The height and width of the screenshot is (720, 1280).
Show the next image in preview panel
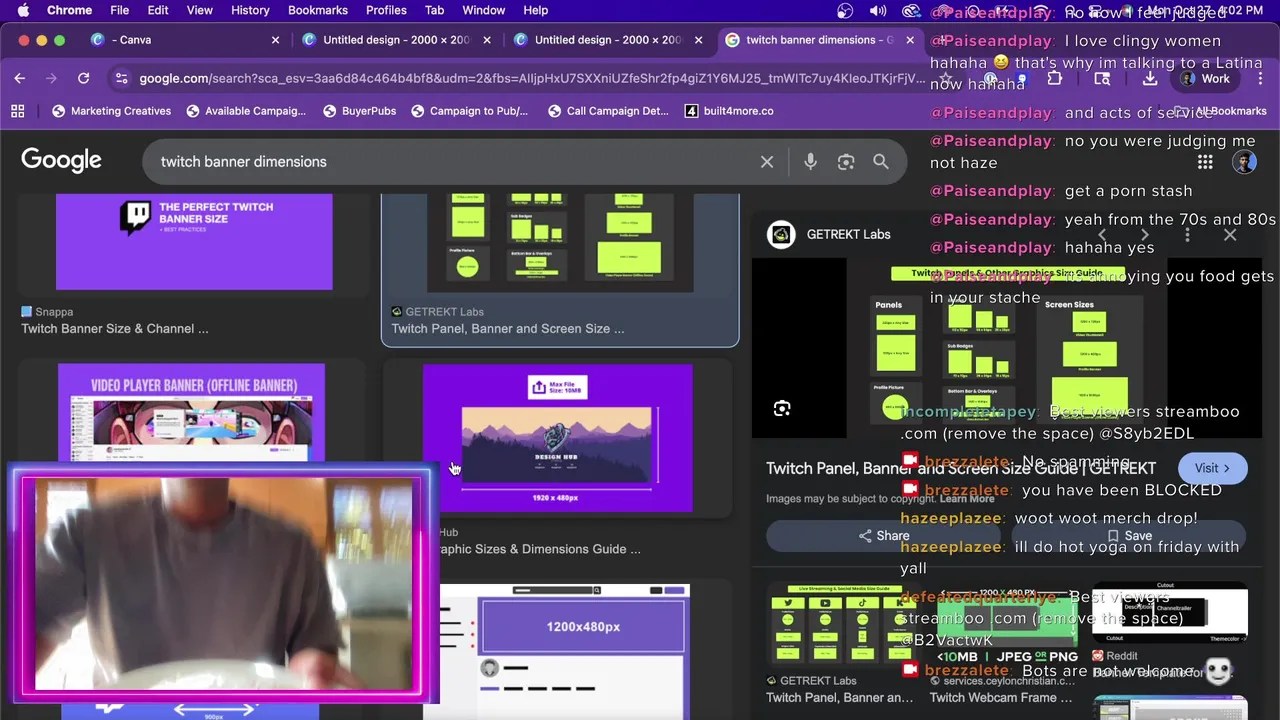pyautogui.click(x=1145, y=235)
